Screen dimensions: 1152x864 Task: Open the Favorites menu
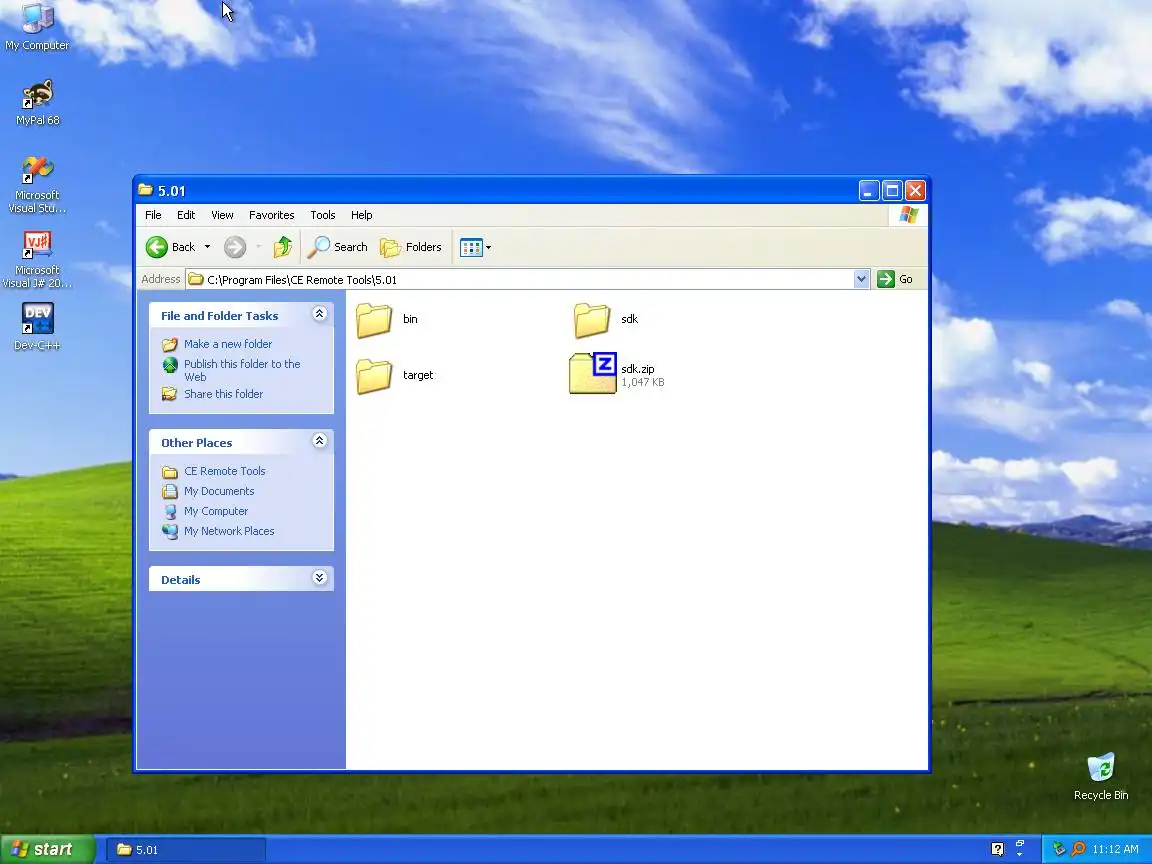pos(271,215)
